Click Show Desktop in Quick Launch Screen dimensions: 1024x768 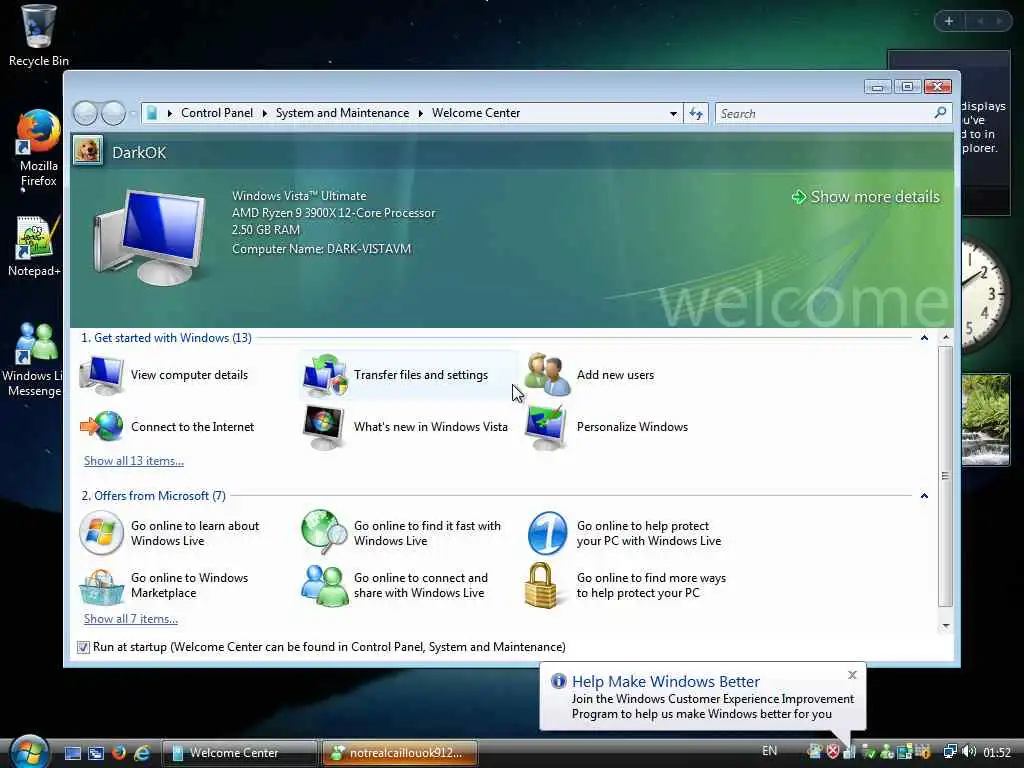[x=72, y=753]
